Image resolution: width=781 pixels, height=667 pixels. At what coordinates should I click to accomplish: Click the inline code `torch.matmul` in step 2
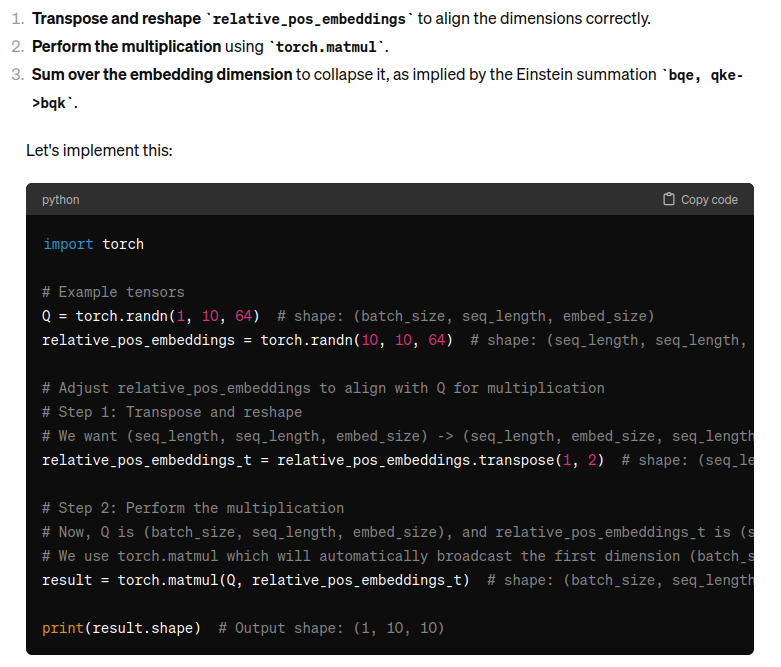pos(327,47)
